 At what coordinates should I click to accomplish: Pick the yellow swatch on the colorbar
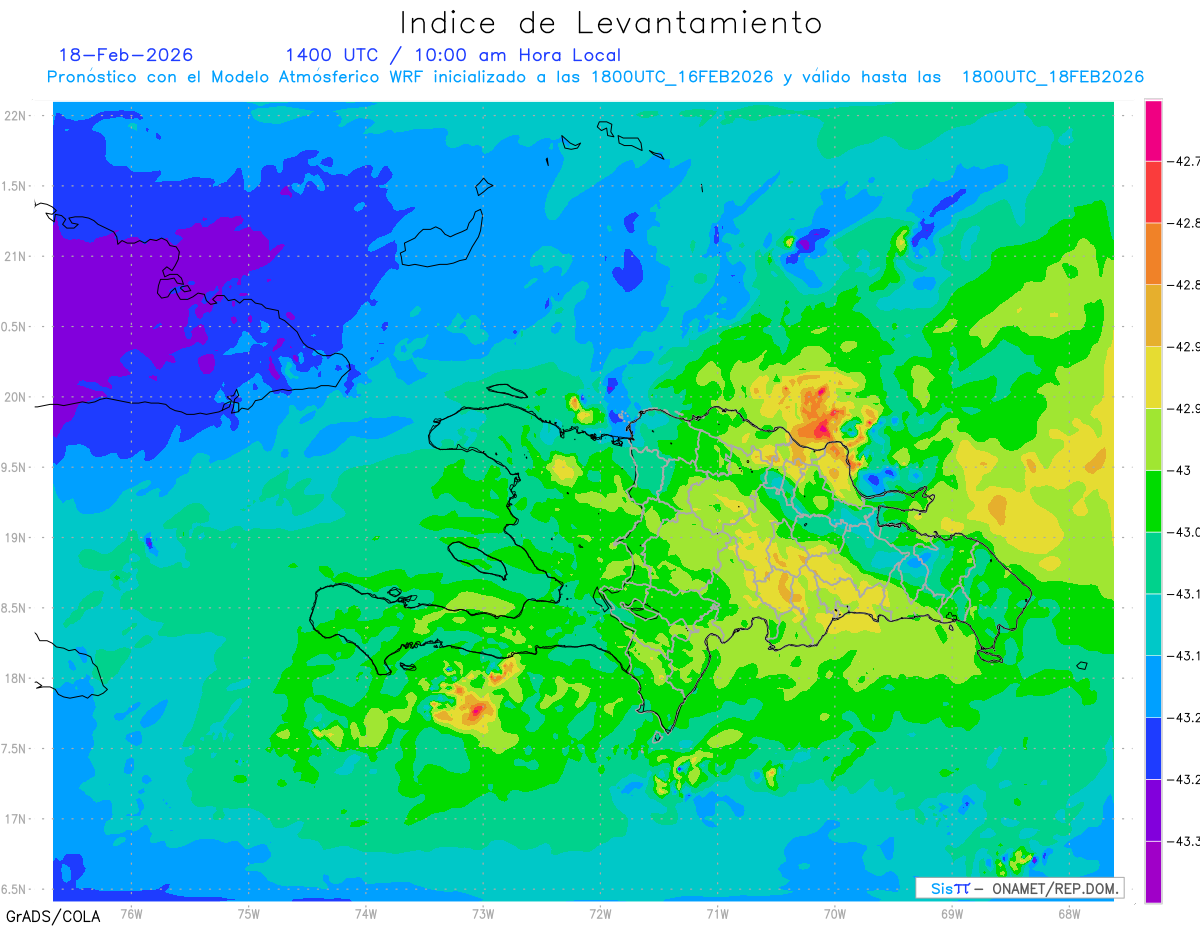pyautogui.click(x=1153, y=377)
